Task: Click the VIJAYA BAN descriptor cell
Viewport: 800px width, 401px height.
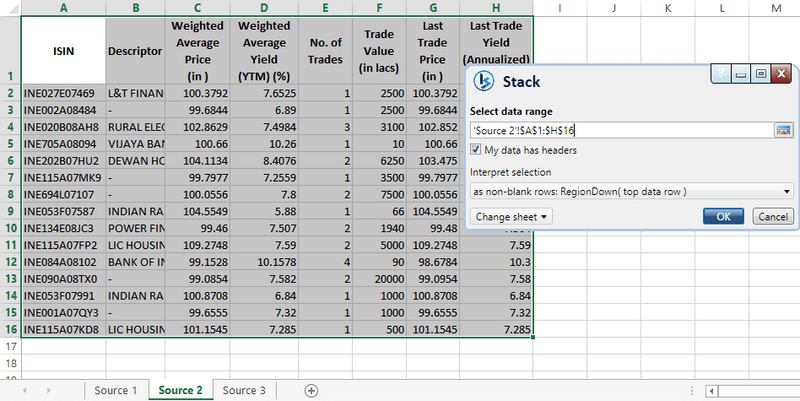Action: [135, 144]
